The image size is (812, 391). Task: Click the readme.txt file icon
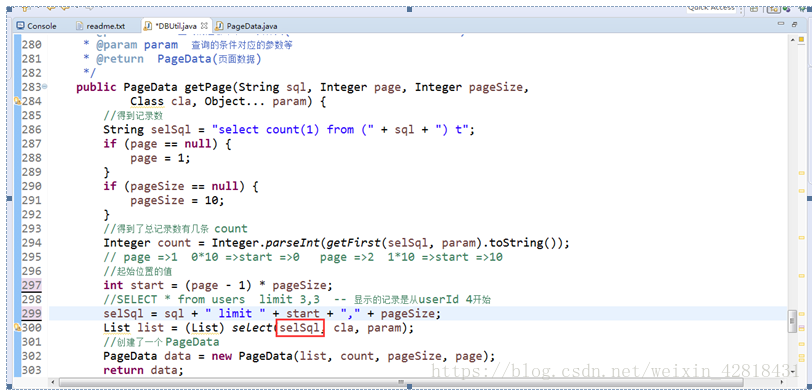coord(79,26)
